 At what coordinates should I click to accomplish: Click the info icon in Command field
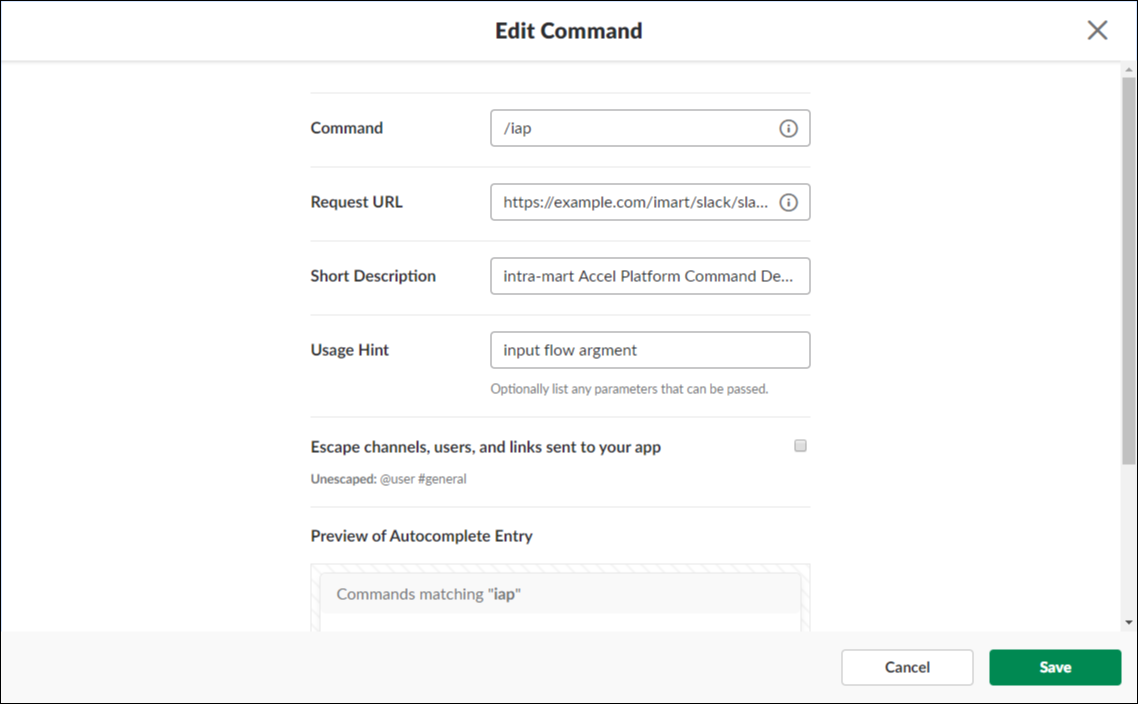point(788,129)
